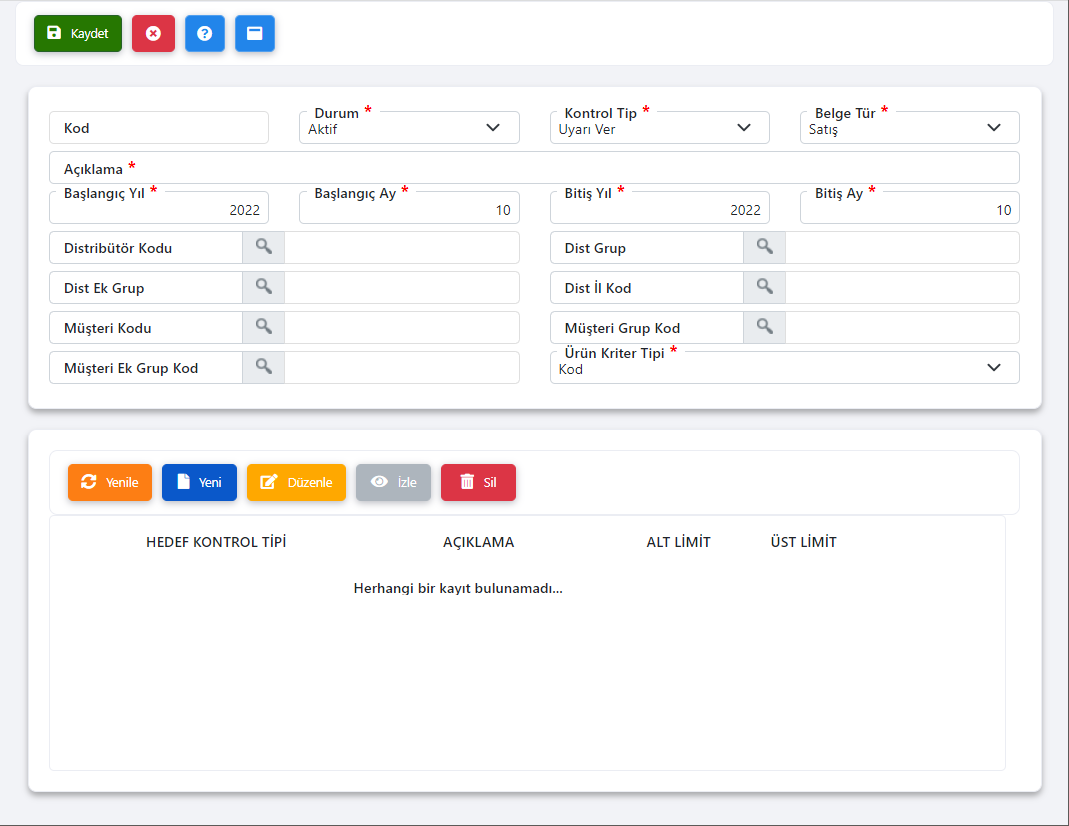Click the Dist Ek Grup search icon
The width and height of the screenshot is (1069, 826).
tap(263, 287)
